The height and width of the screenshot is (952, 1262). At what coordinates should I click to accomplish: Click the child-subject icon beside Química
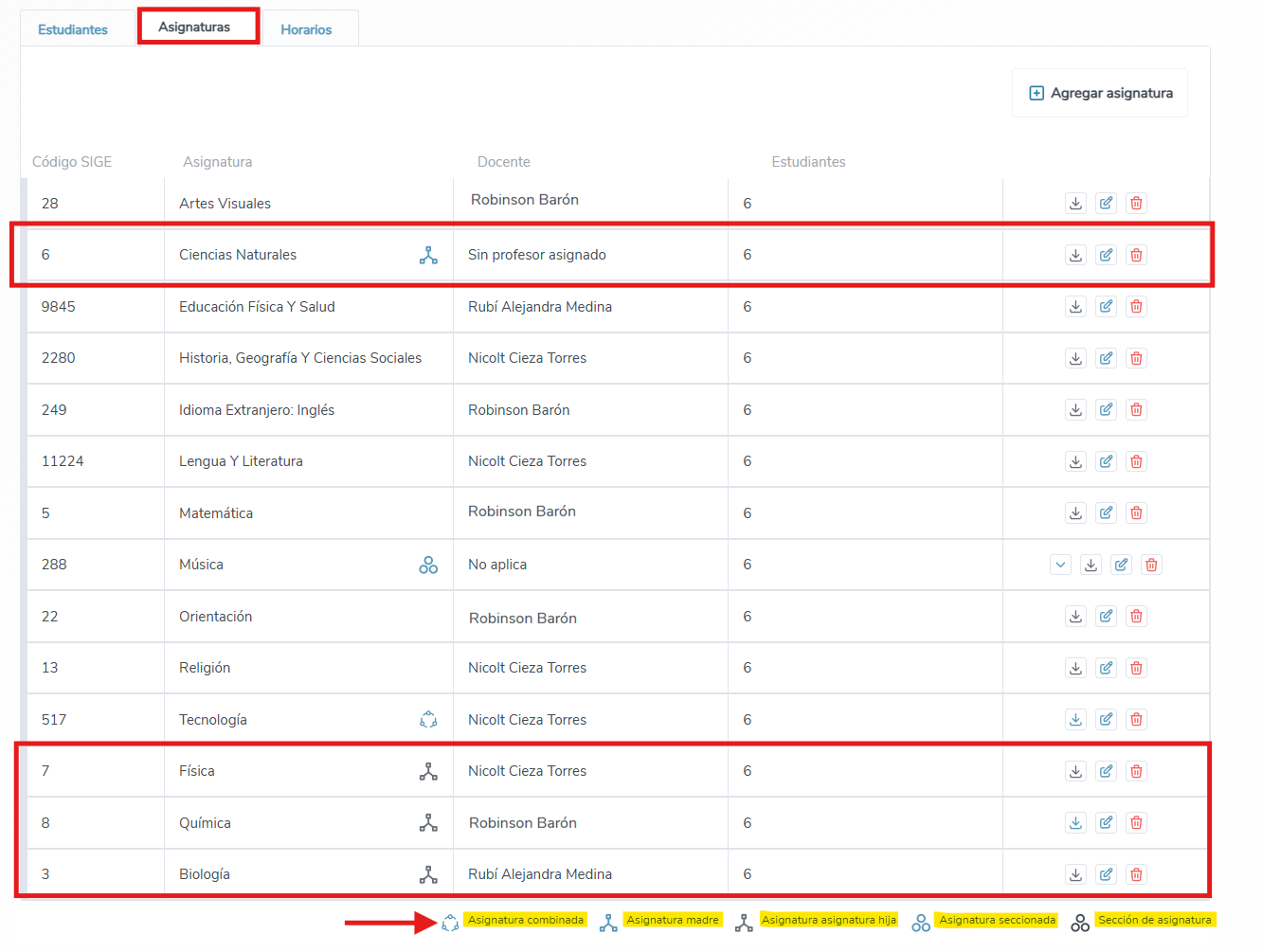click(x=428, y=823)
